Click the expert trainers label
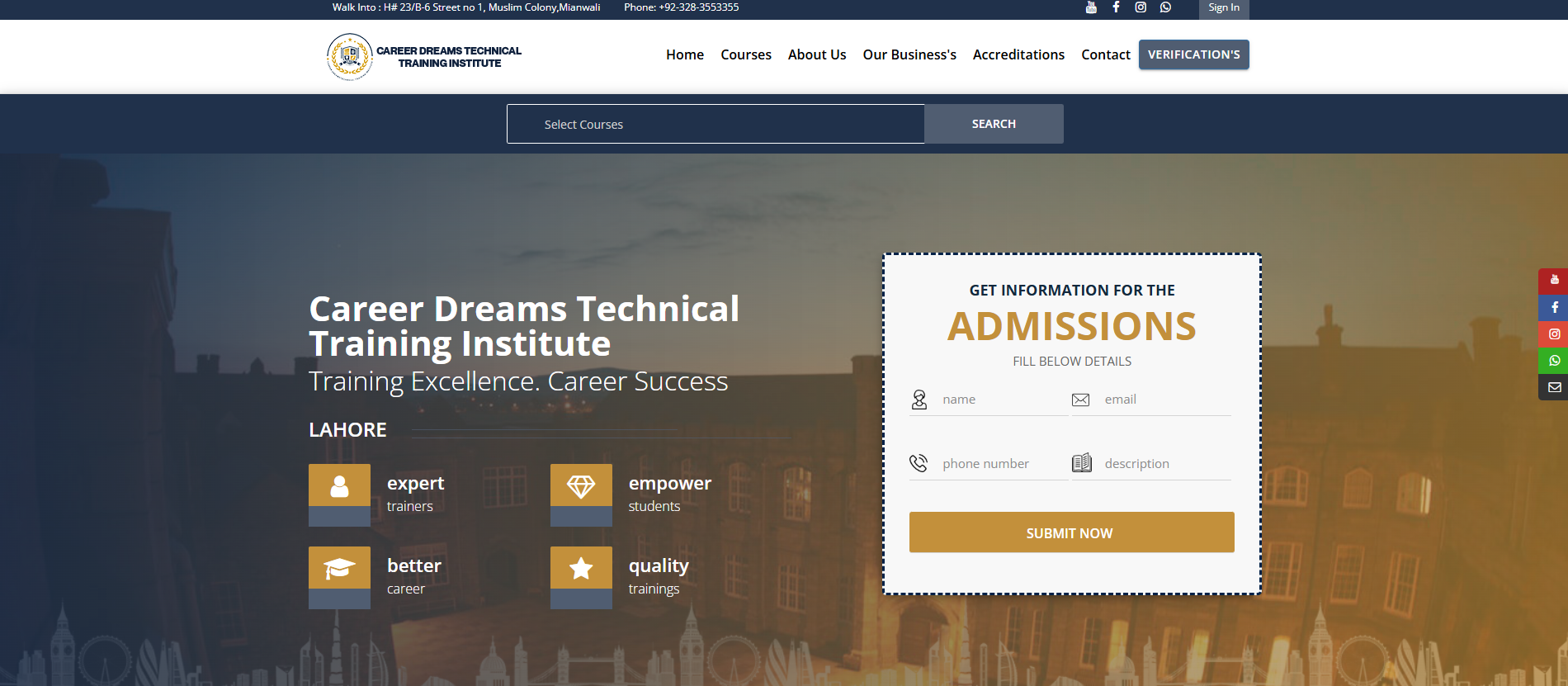This screenshot has width=1568, height=686. [x=415, y=494]
